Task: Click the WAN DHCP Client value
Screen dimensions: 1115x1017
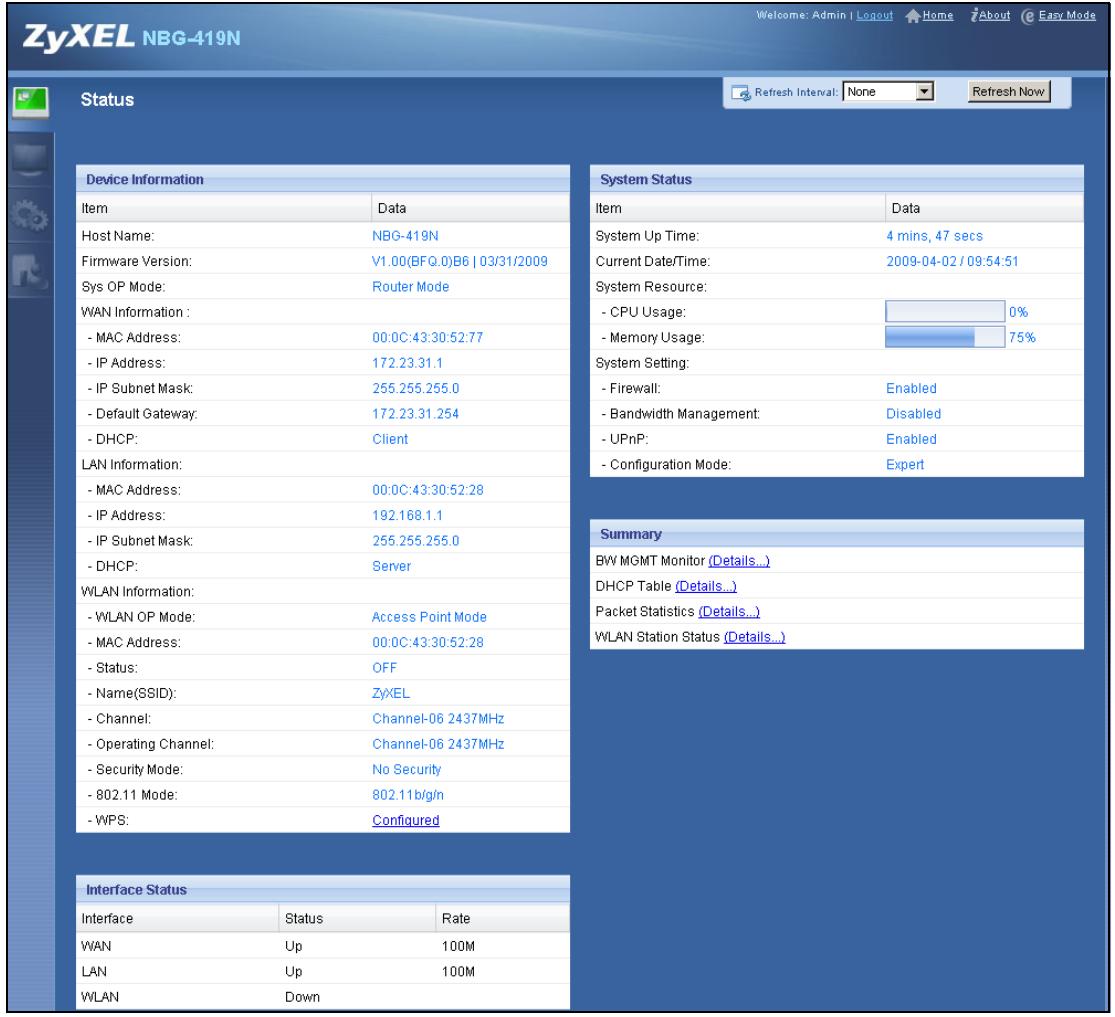Action: pyautogui.click(x=390, y=440)
